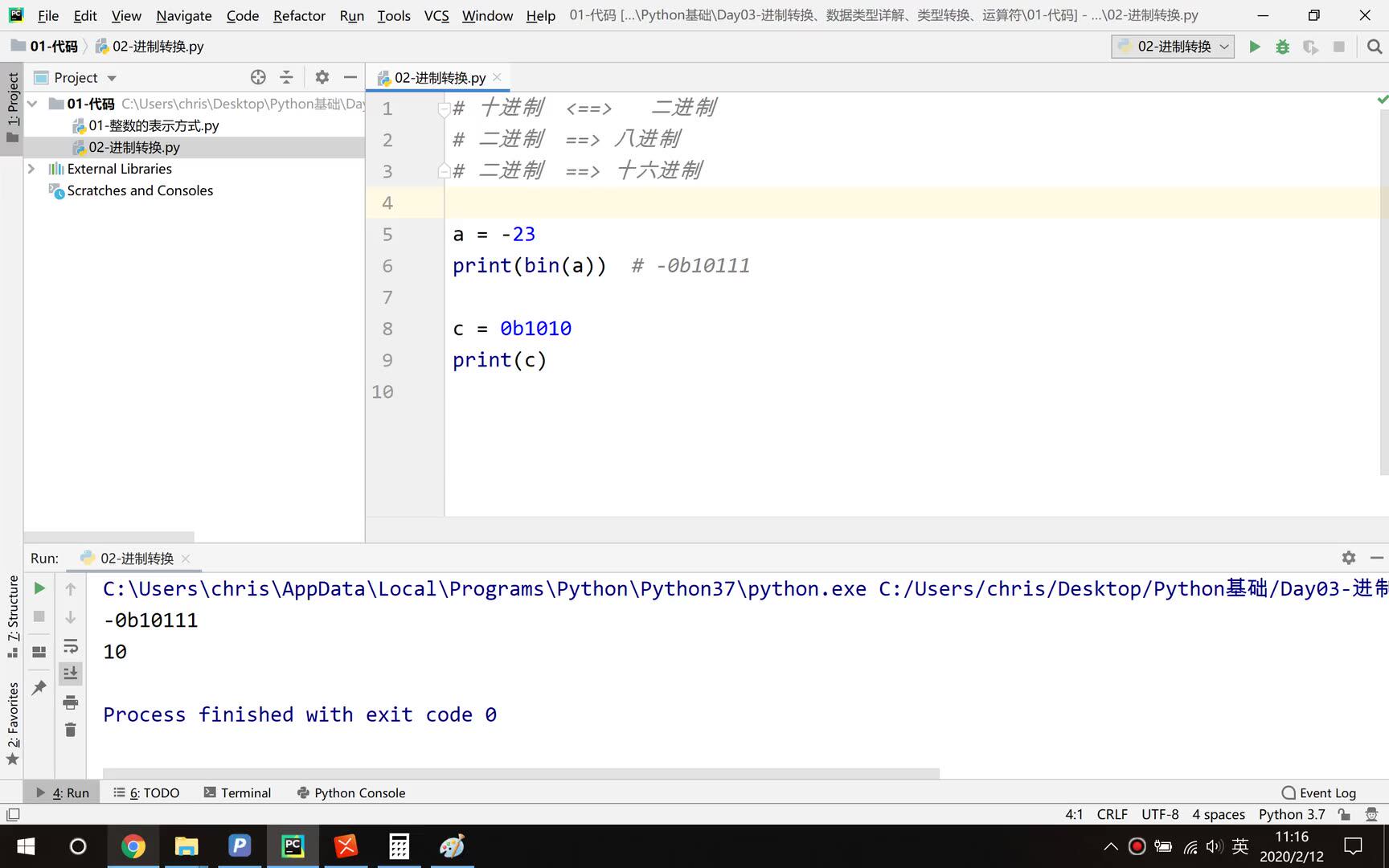
Task: Click the down-stack-trace arrow in Run panel
Action: [x=71, y=617]
